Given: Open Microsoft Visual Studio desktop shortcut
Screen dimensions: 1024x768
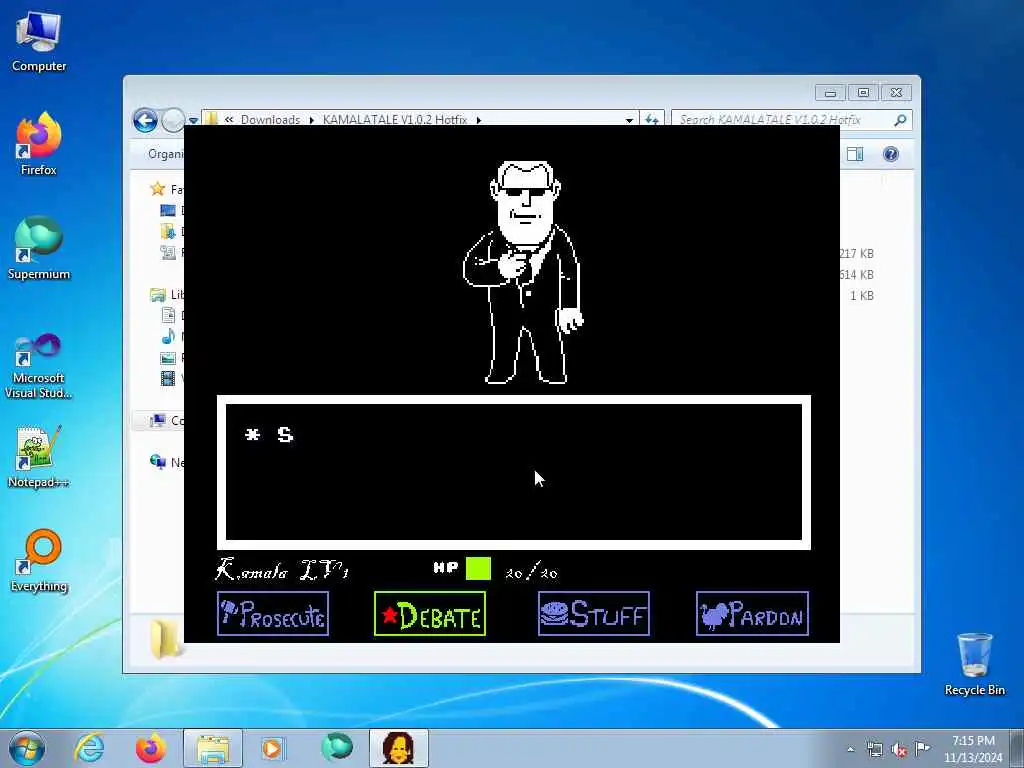Looking at the screenshot, I should pyautogui.click(x=39, y=366).
